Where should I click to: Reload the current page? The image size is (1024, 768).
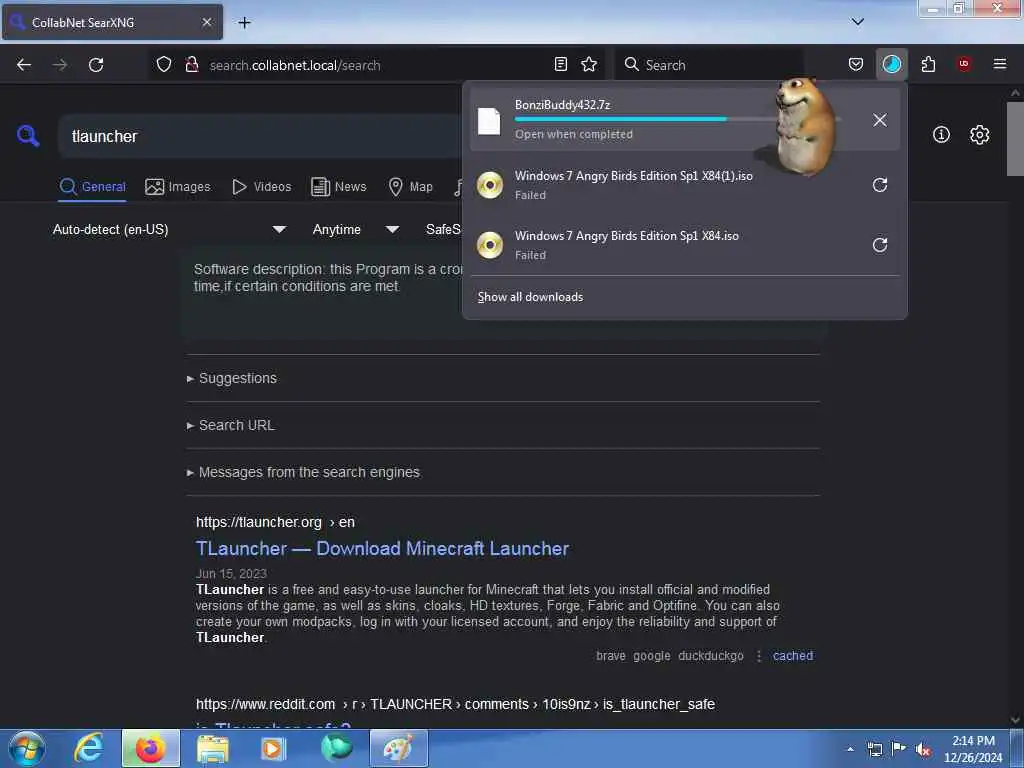96,65
